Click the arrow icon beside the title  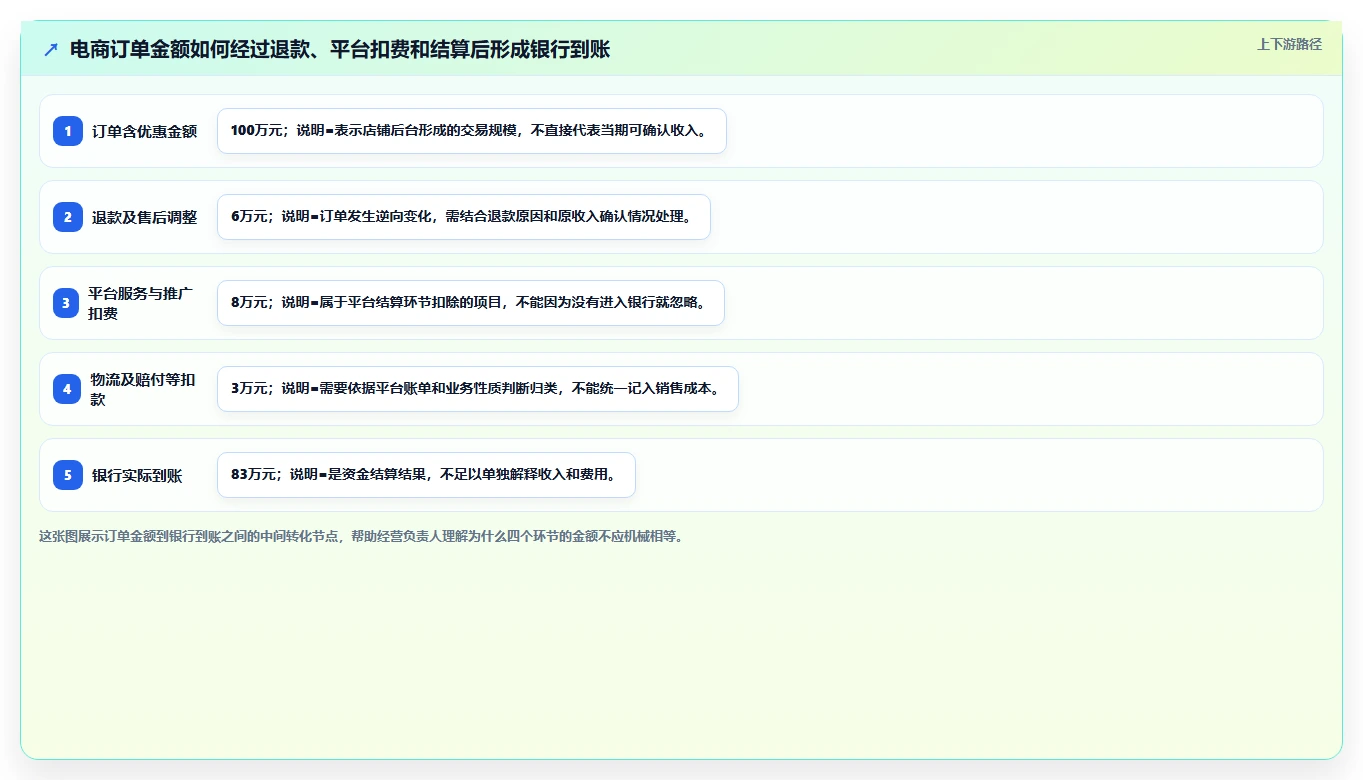coord(51,50)
